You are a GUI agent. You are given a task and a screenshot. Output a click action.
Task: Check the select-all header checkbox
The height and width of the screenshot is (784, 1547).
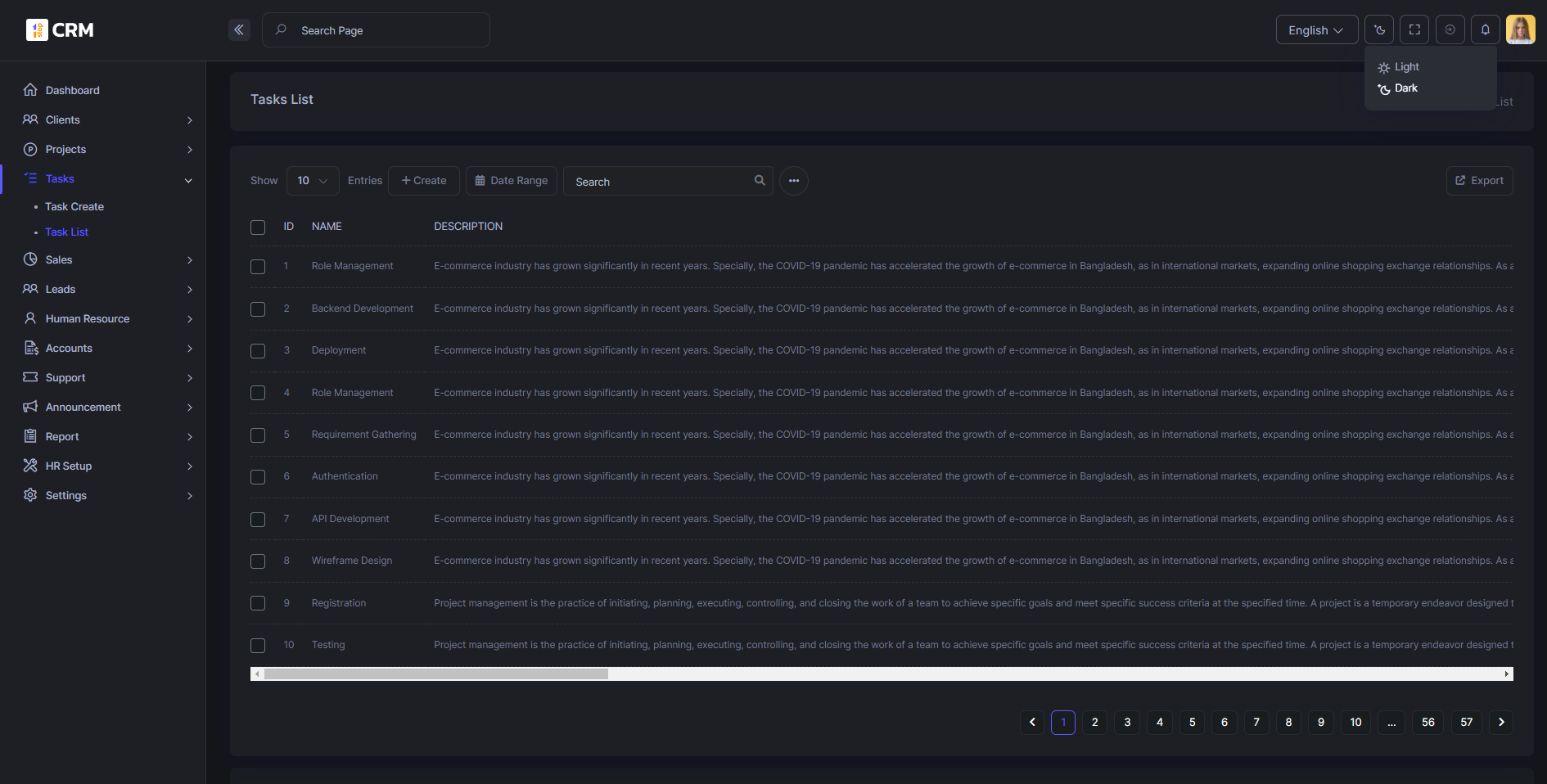[x=258, y=227]
